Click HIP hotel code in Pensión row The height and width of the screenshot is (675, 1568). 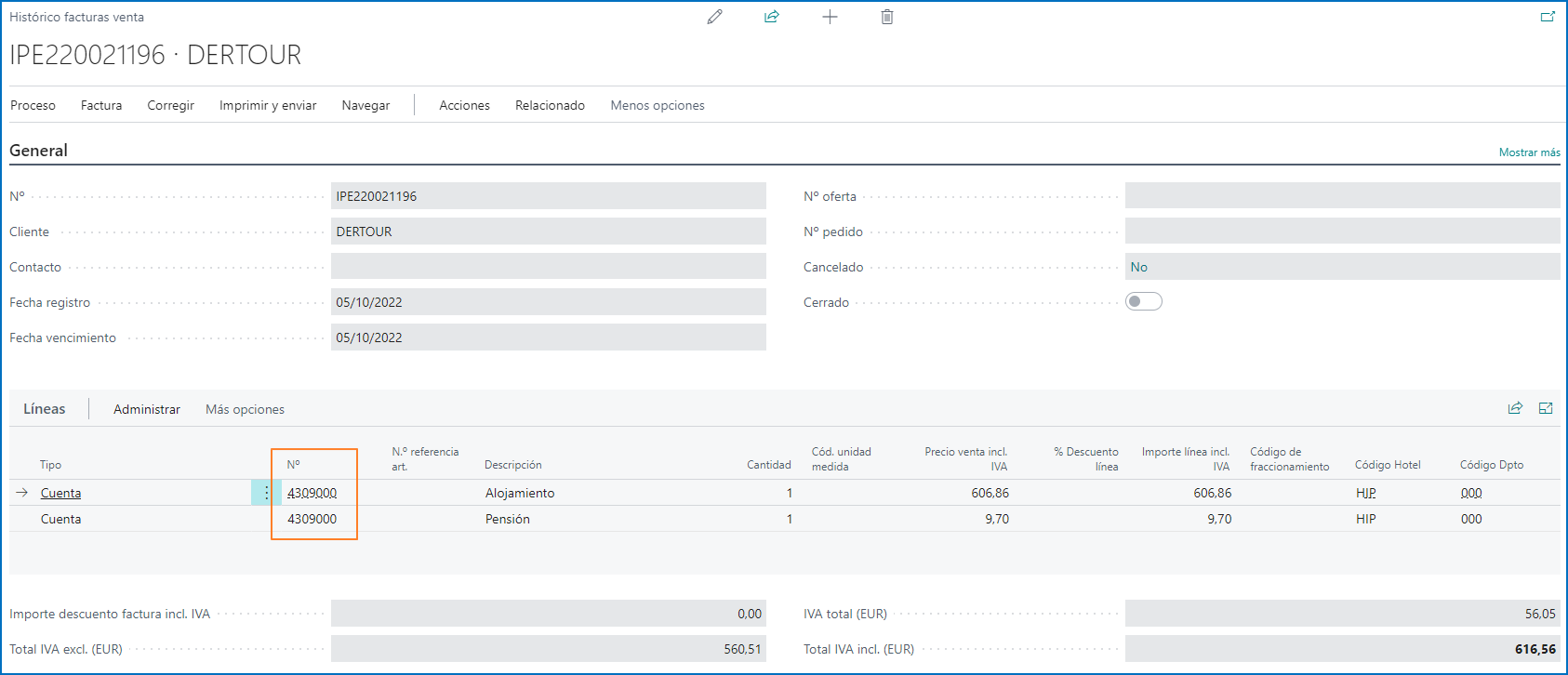coord(1365,519)
